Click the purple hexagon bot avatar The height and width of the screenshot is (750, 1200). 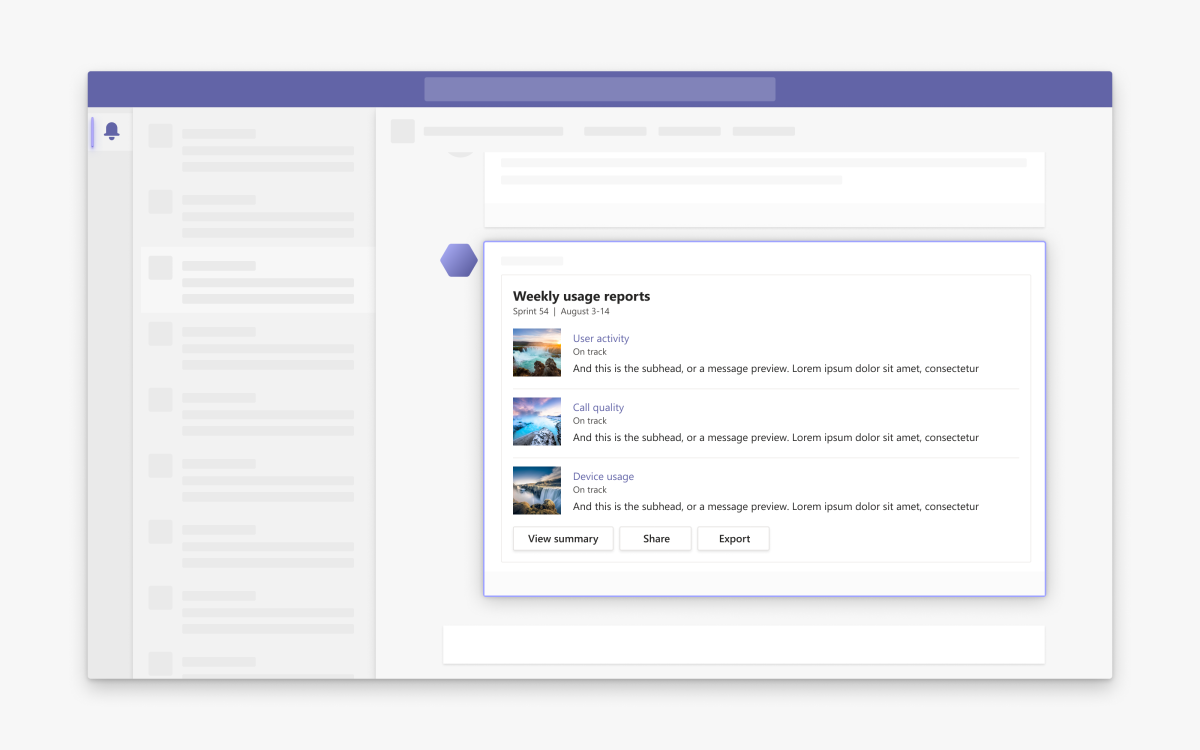[x=459, y=260]
